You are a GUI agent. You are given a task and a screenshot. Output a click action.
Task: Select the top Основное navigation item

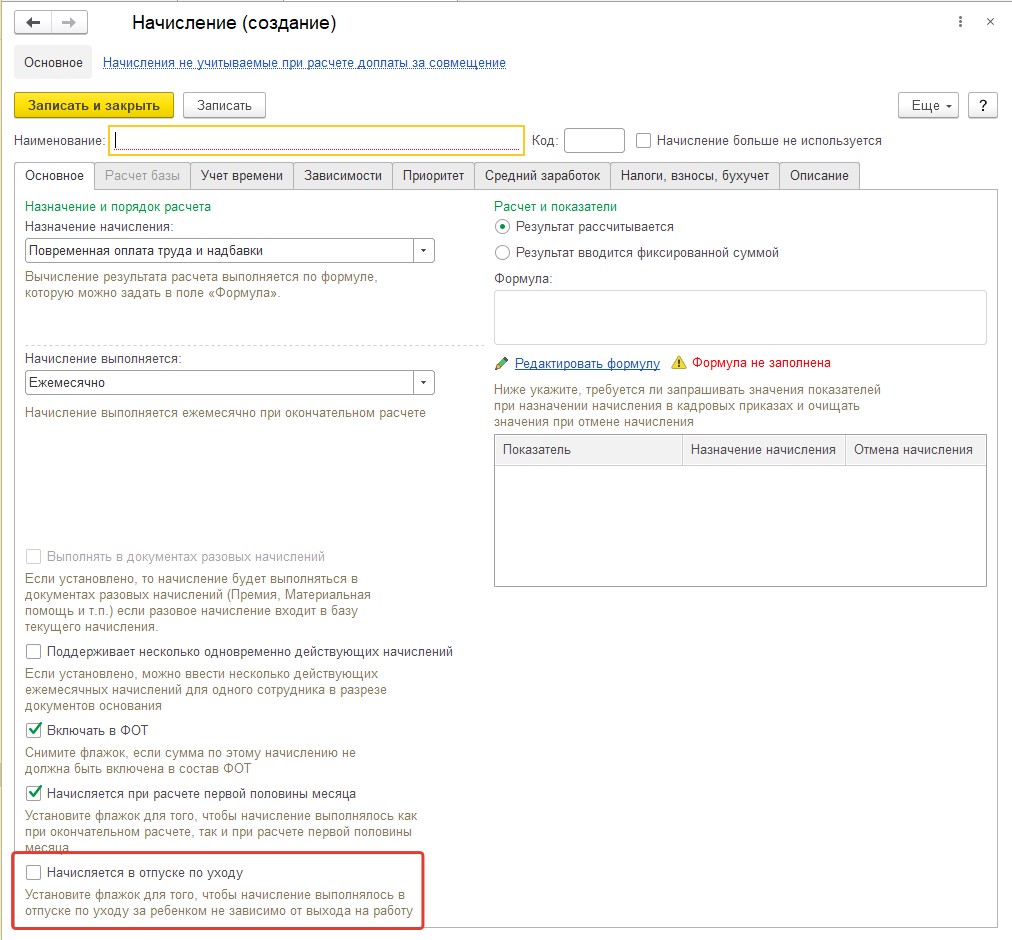(53, 63)
